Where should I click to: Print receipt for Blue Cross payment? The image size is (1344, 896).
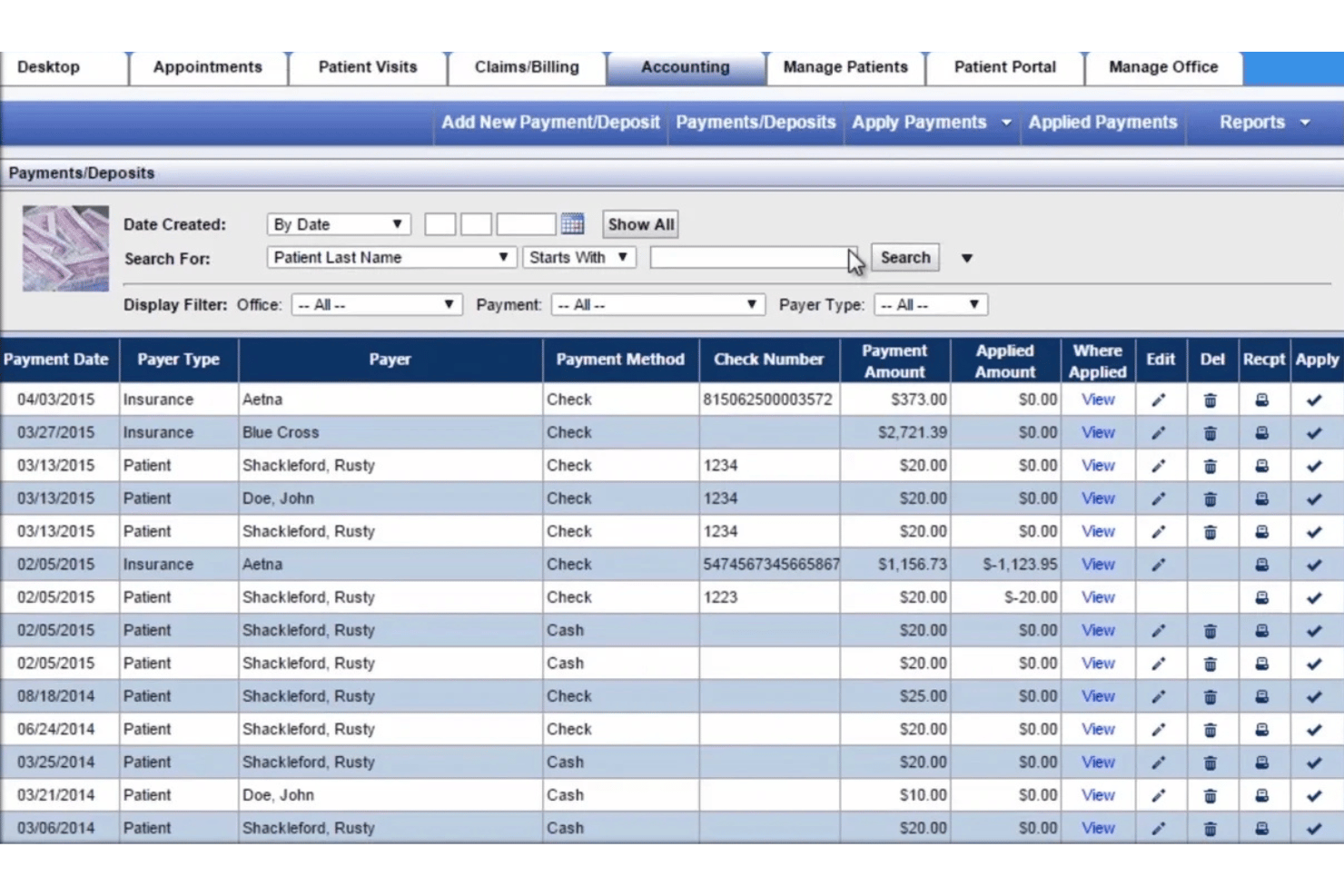pos(1262,433)
